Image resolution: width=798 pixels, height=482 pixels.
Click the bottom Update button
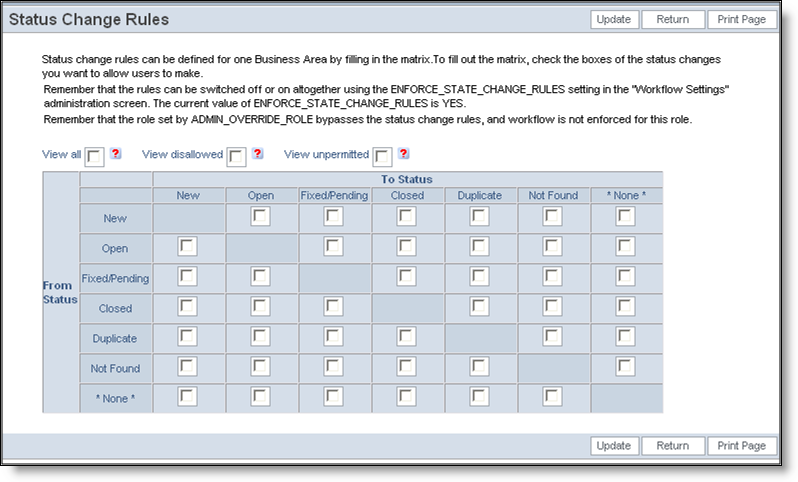(614, 446)
